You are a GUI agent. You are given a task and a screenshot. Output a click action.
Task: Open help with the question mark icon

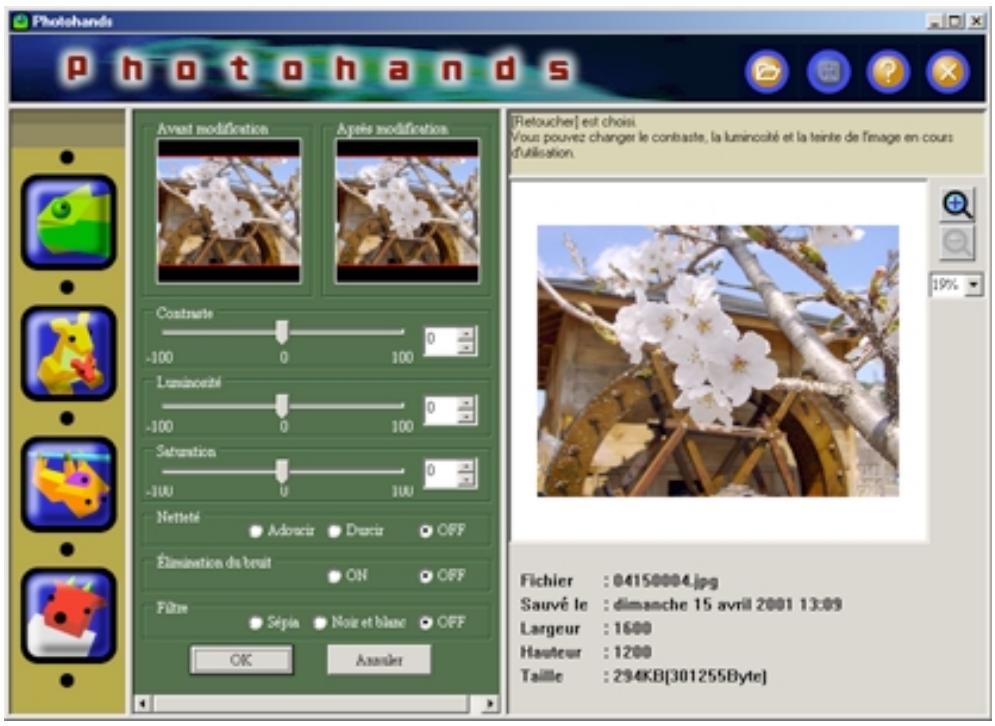(x=888, y=72)
